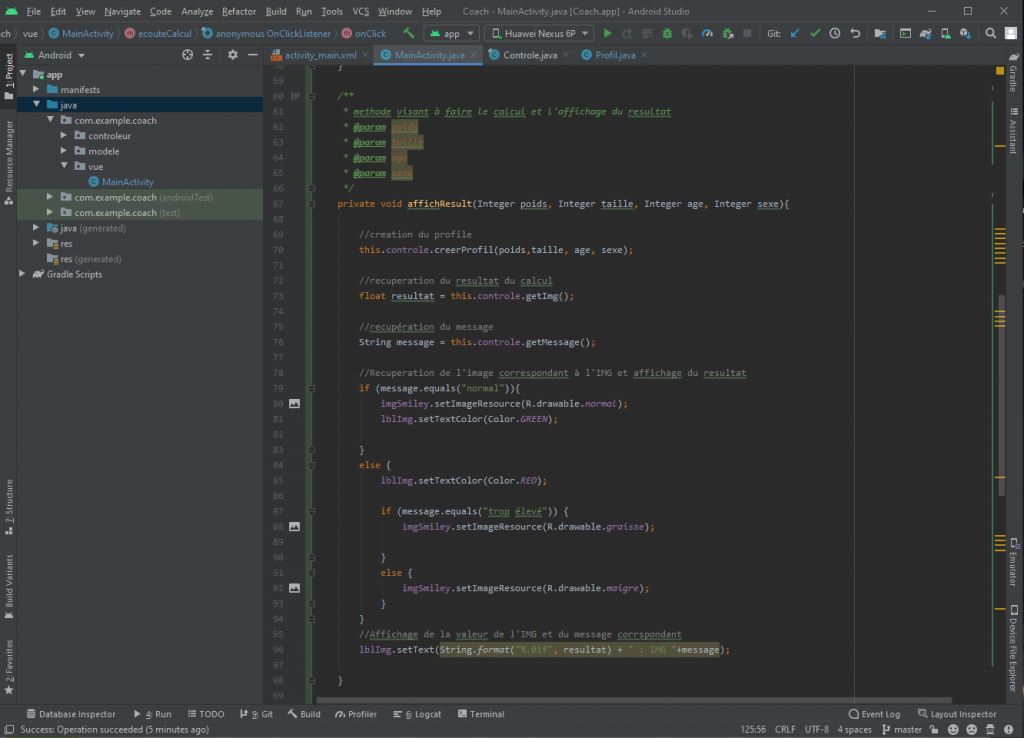
Task: Switch to the Controle.java tab
Action: (x=529, y=55)
